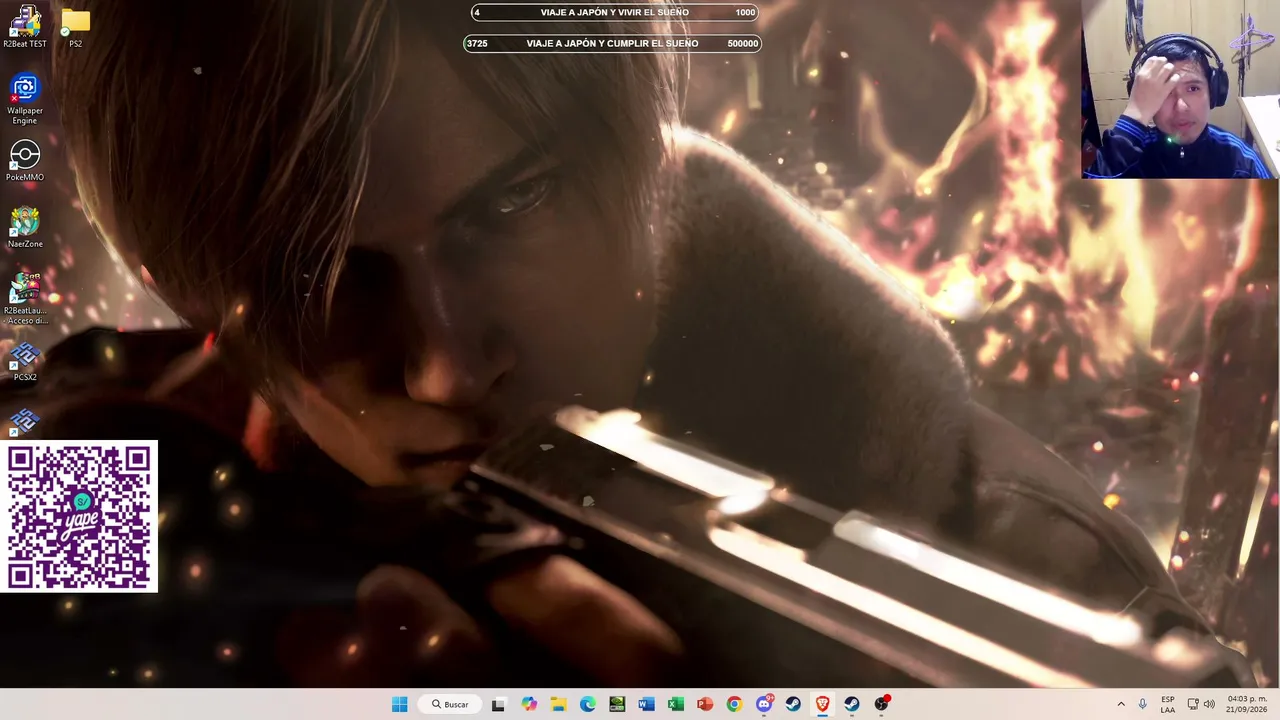Viewport: 1280px width, 720px height.
Task: Select the PCSX2 desktop shortcut
Action: [25, 362]
